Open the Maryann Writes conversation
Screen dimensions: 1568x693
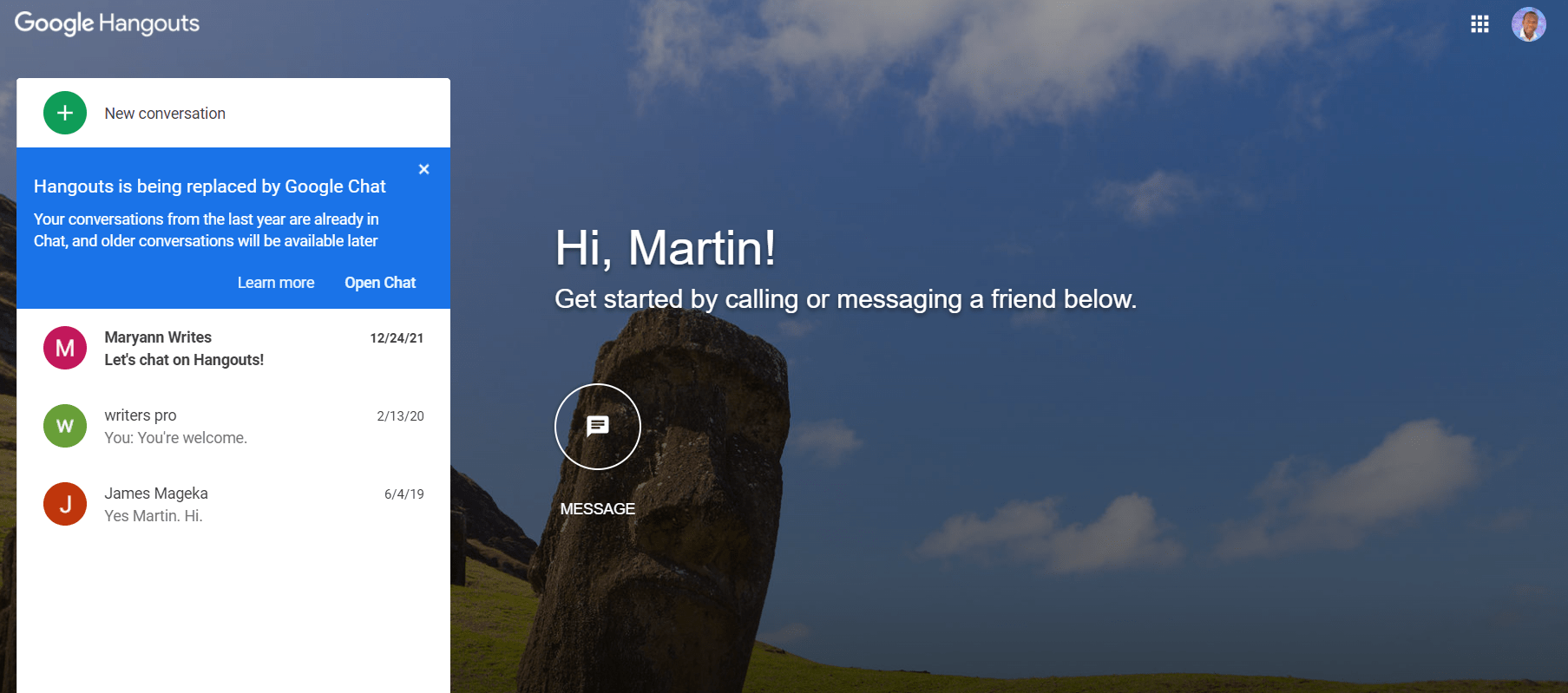(x=233, y=348)
